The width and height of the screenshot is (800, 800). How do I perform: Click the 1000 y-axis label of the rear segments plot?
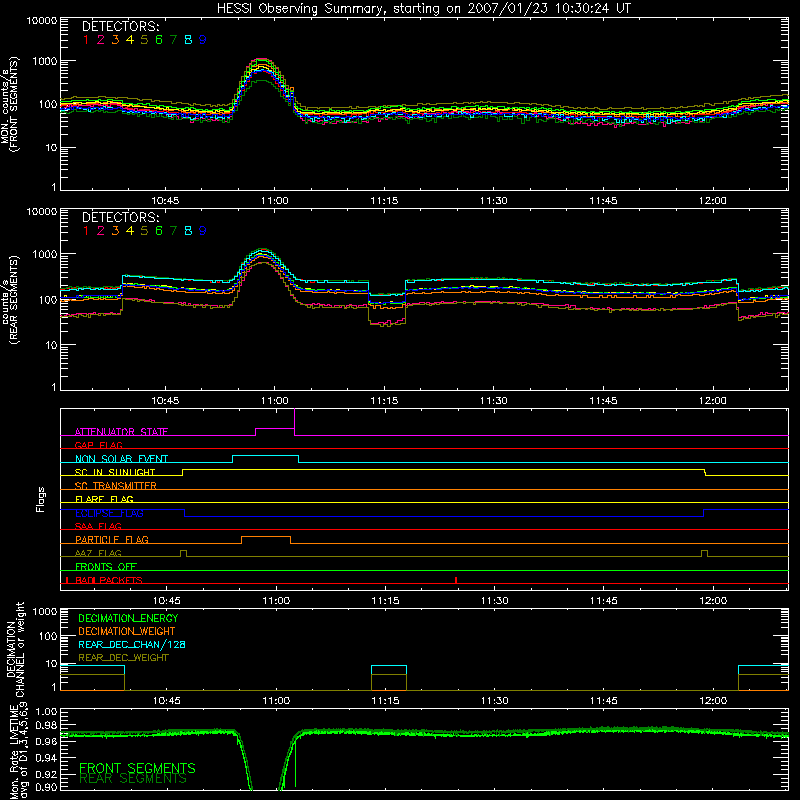coord(44,254)
